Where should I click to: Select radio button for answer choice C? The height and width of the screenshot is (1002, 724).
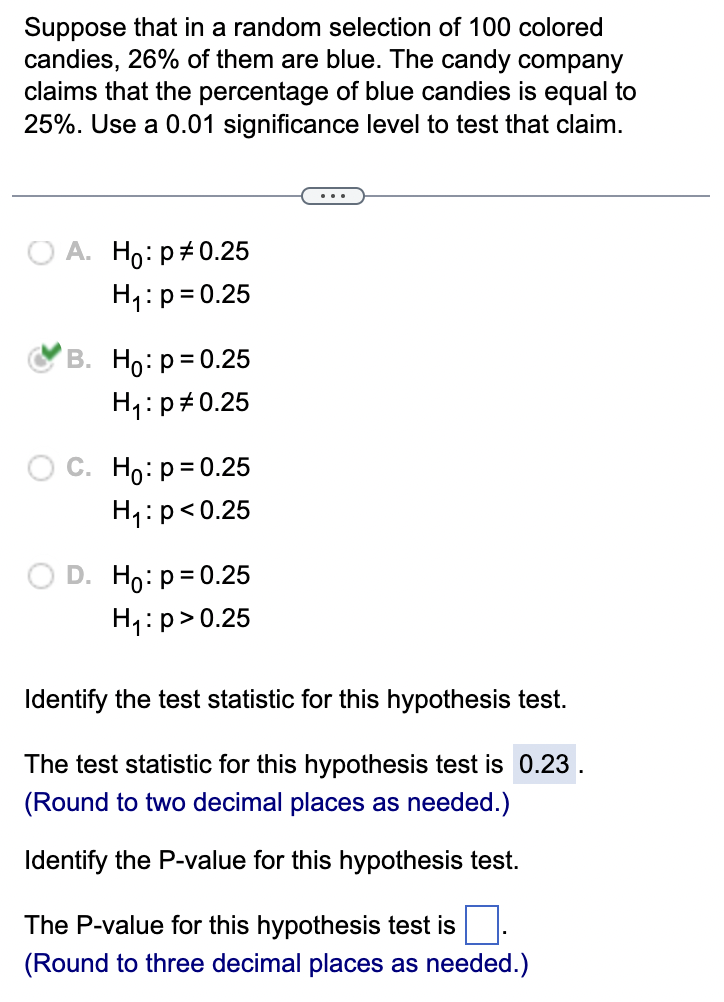[x=41, y=467]
